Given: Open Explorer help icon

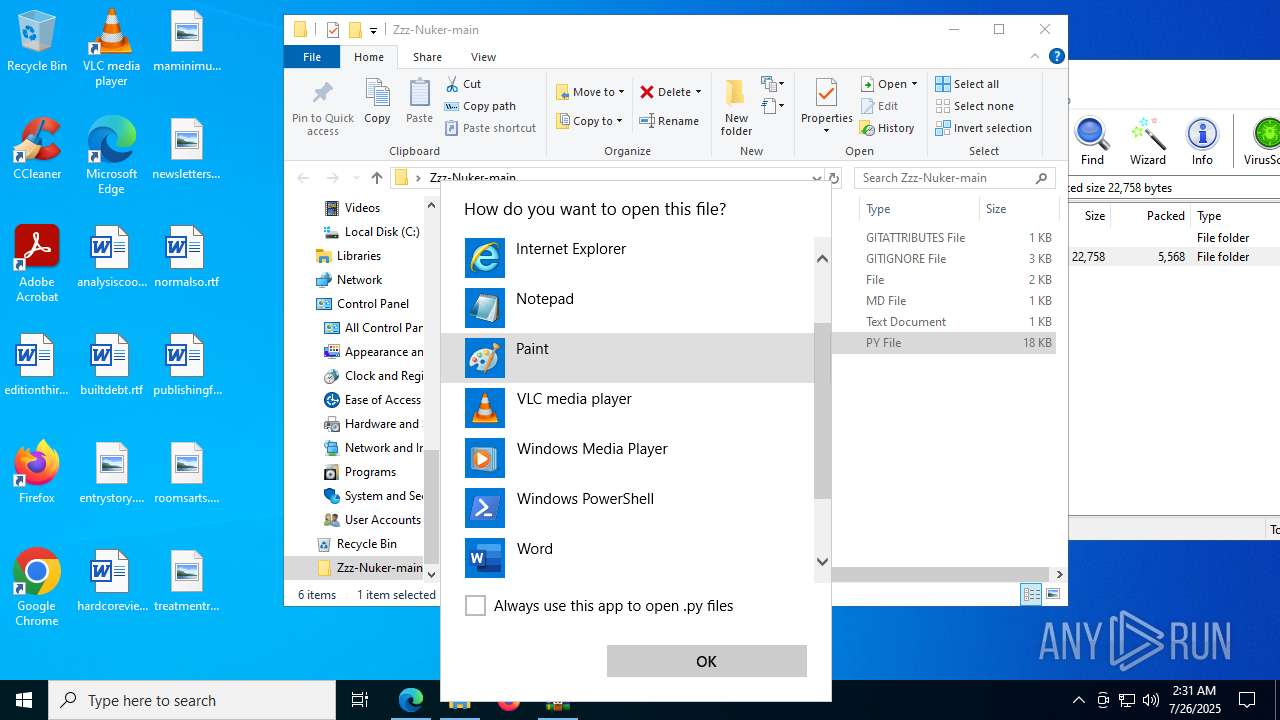Looking at the screenshot, I should [1056, 57].
